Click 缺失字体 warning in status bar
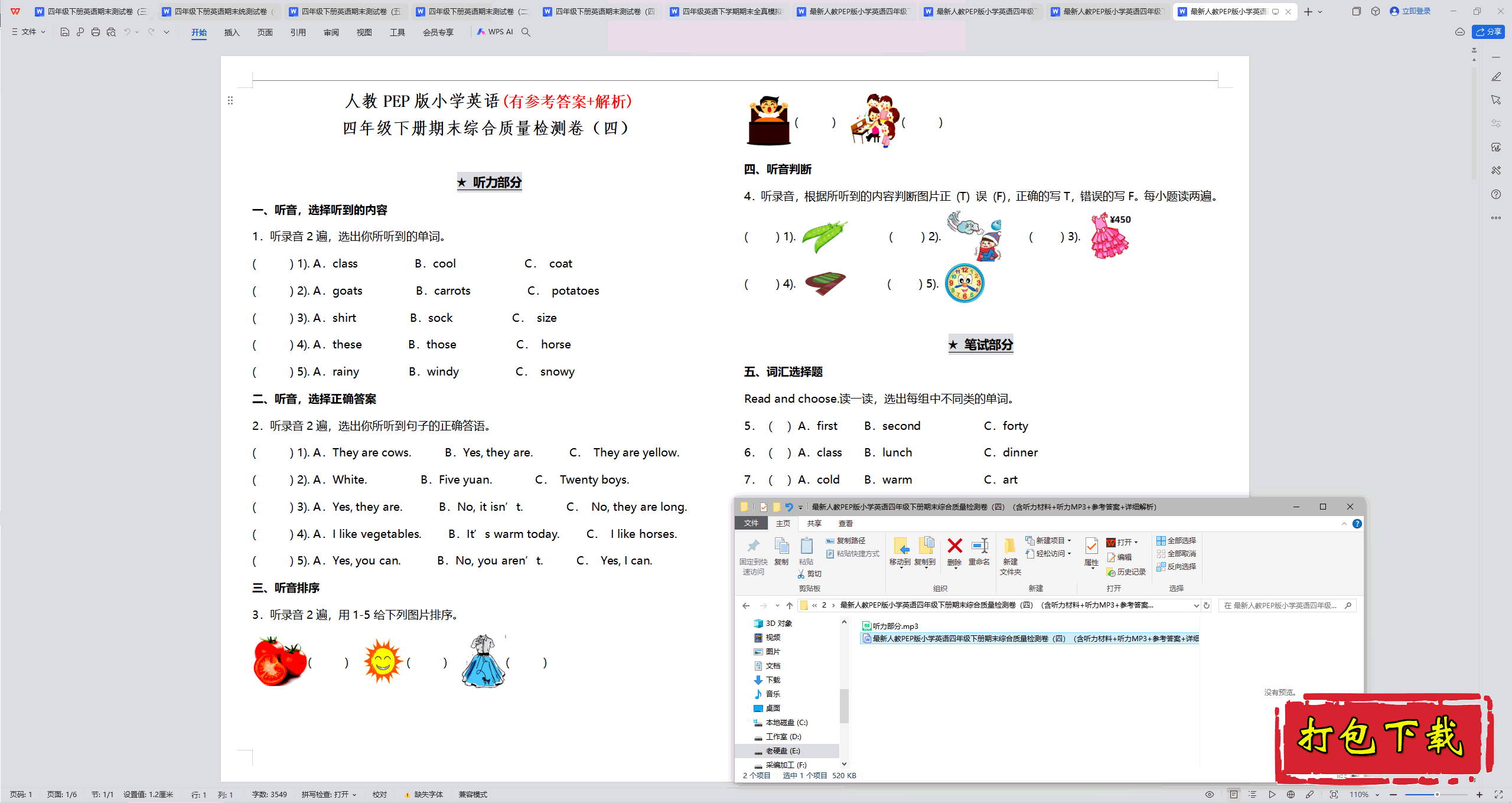This screenshot has height=803, width=1512. click(423, 795)
